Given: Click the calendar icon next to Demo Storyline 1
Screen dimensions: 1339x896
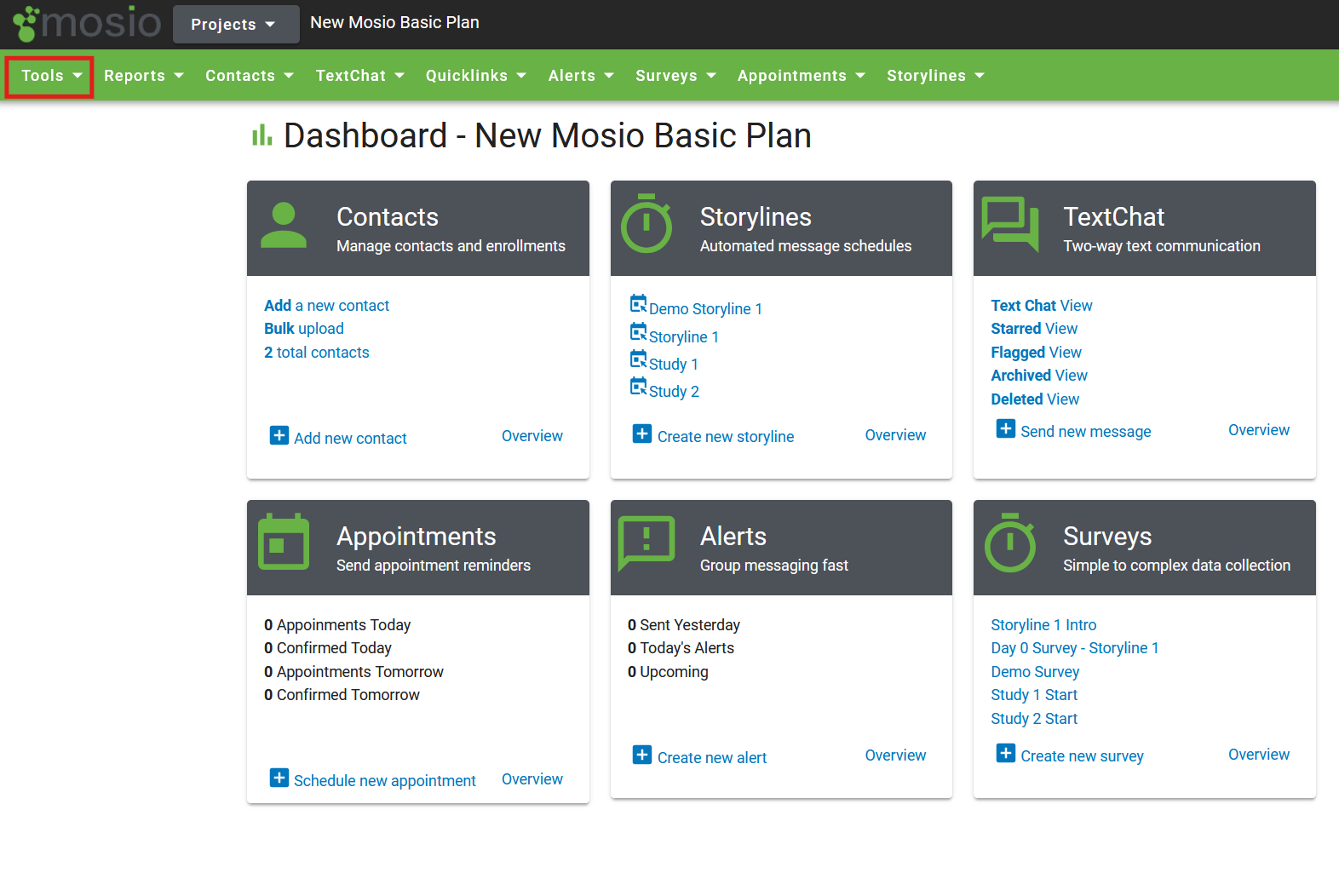Looking at the screenshot, I should coord(638,303).
